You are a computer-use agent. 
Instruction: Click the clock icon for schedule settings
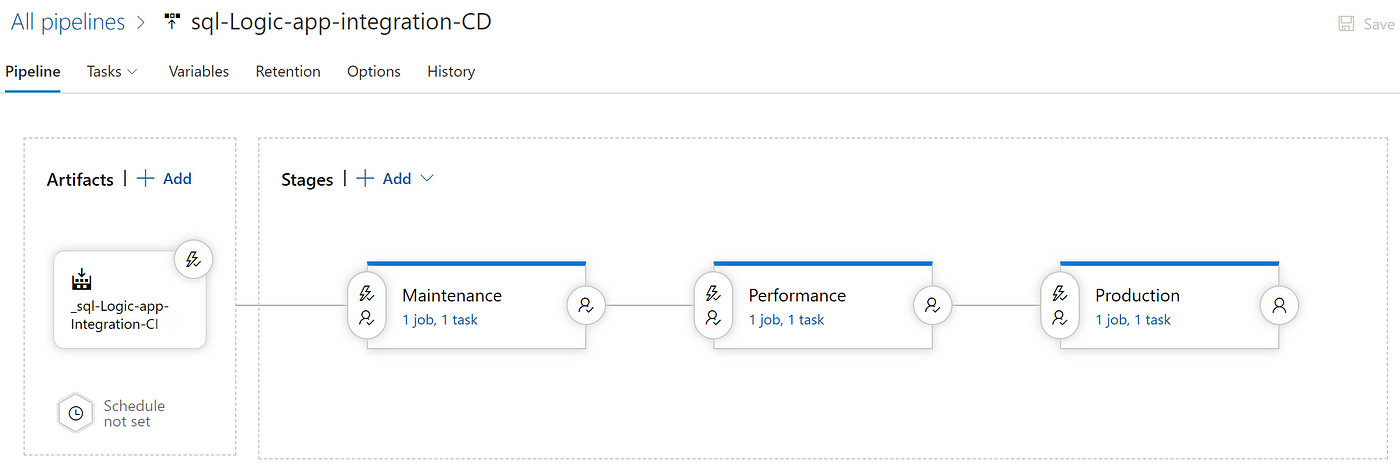75,413
